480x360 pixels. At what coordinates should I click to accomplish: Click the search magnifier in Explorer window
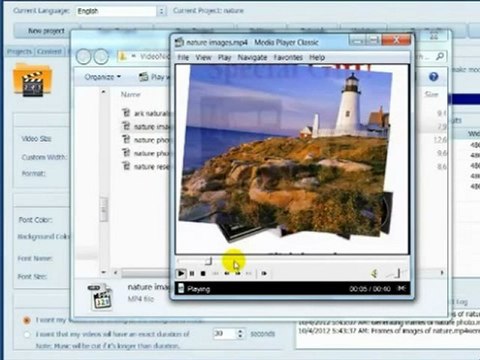coord(440,56)
